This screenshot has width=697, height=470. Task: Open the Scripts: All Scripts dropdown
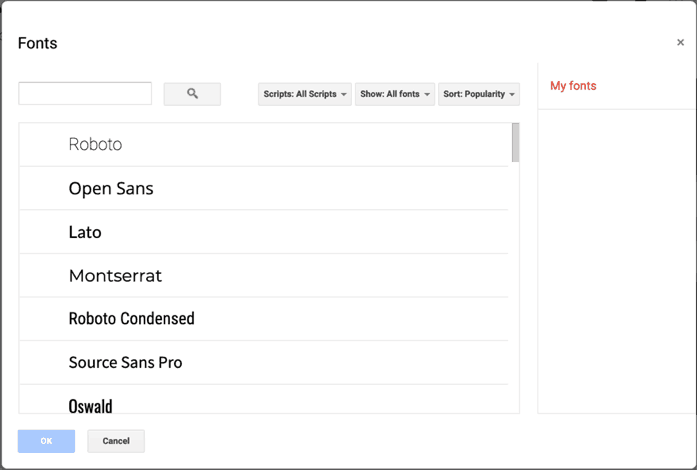point(304,94)
